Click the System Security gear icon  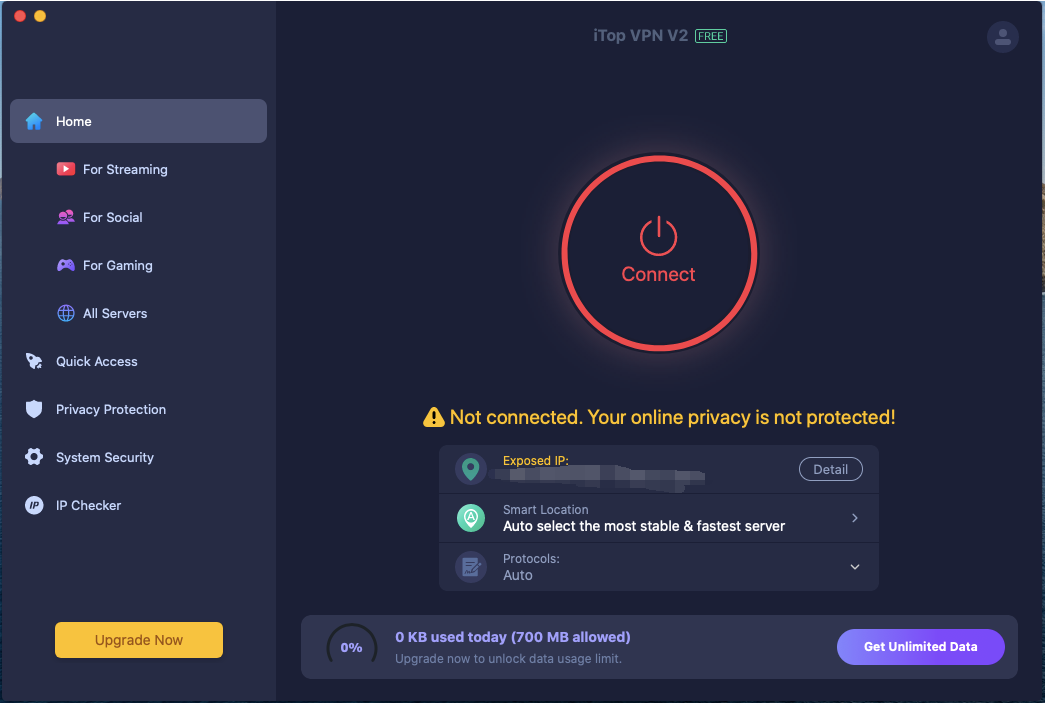pyautogui.click(x=33, y=457)
